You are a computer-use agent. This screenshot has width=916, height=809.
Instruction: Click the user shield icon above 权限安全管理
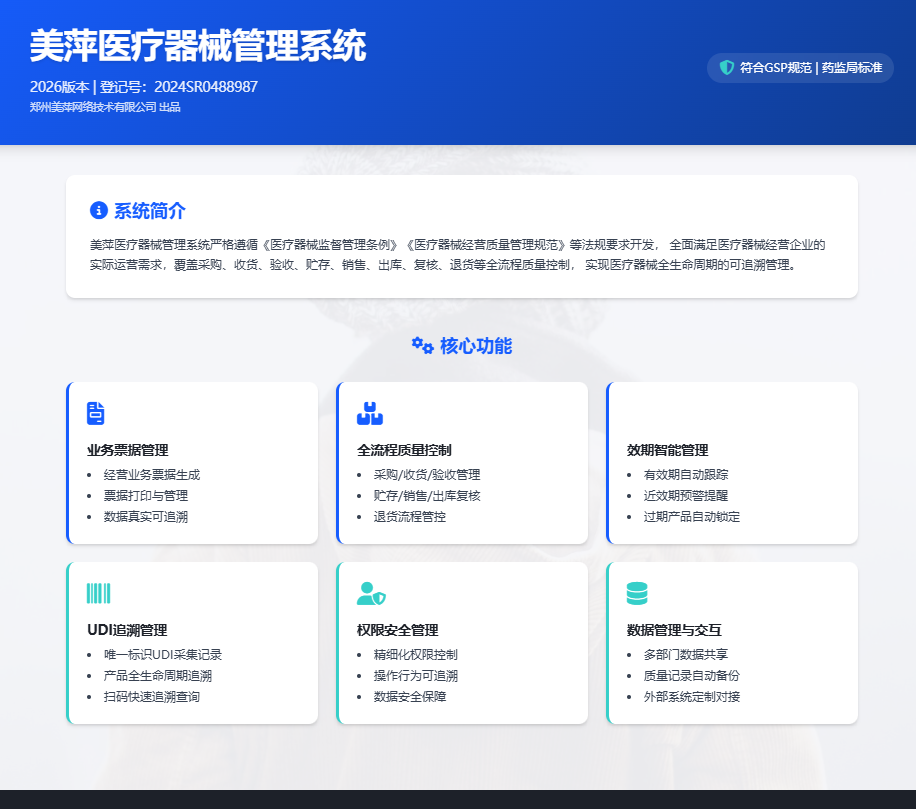click(x=371, y=593)
